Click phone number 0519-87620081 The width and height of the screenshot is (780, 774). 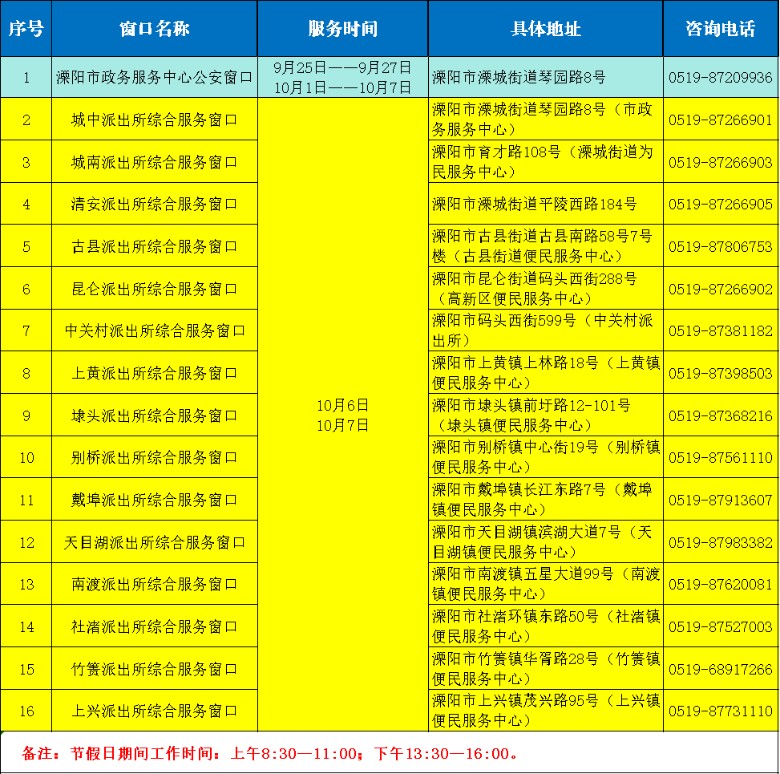[x=721, y=584]
